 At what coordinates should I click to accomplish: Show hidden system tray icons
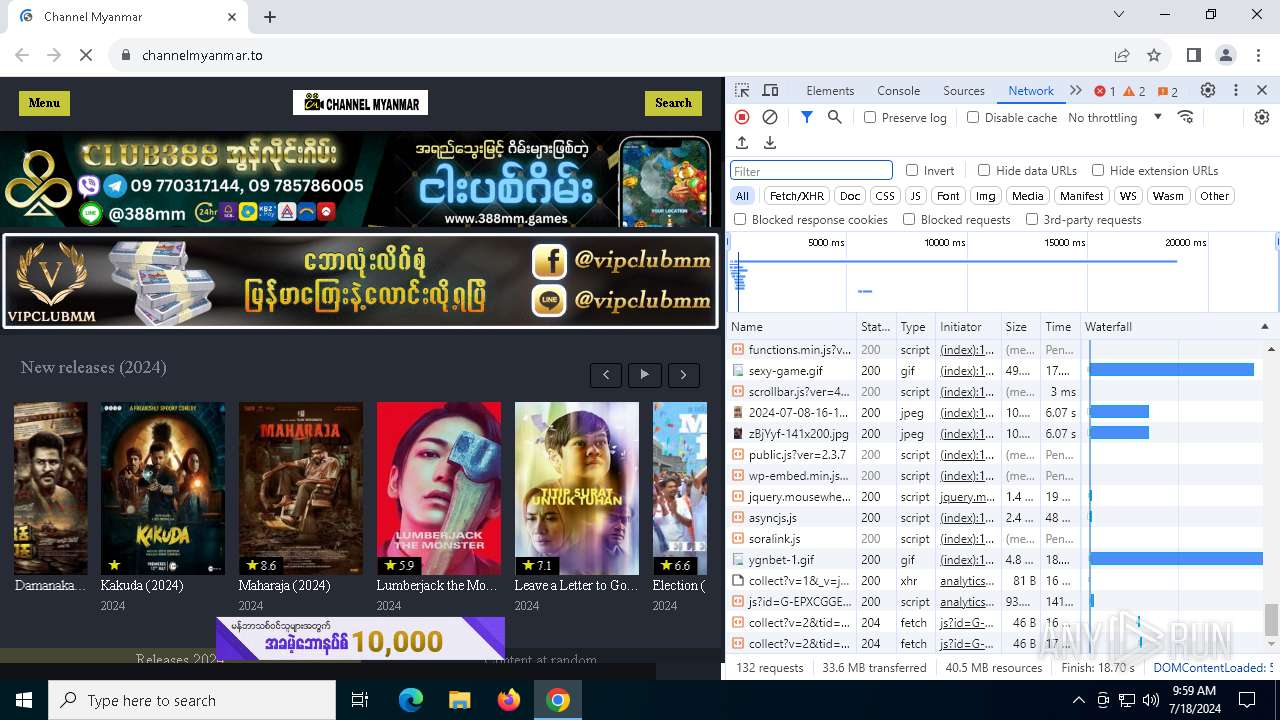(1078, 700)
